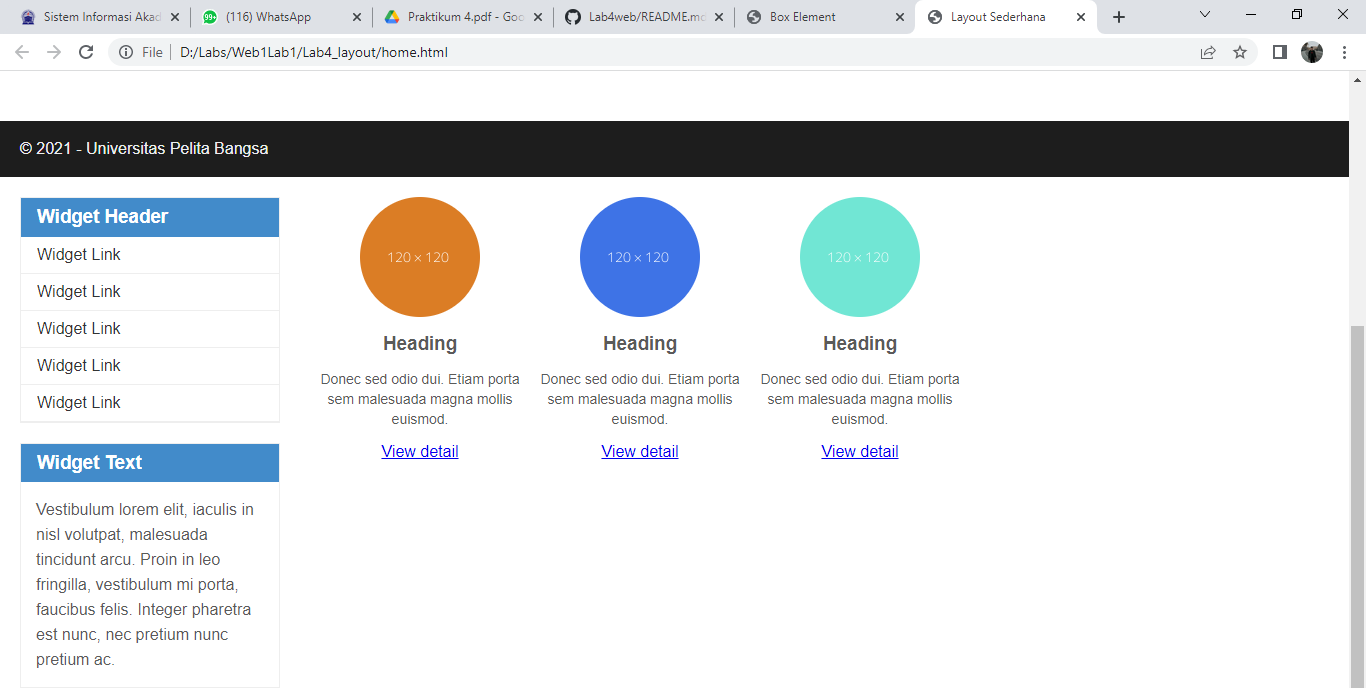Open the tab search chevron dropdown
Screen dimensions: 1366x688
1204,15
